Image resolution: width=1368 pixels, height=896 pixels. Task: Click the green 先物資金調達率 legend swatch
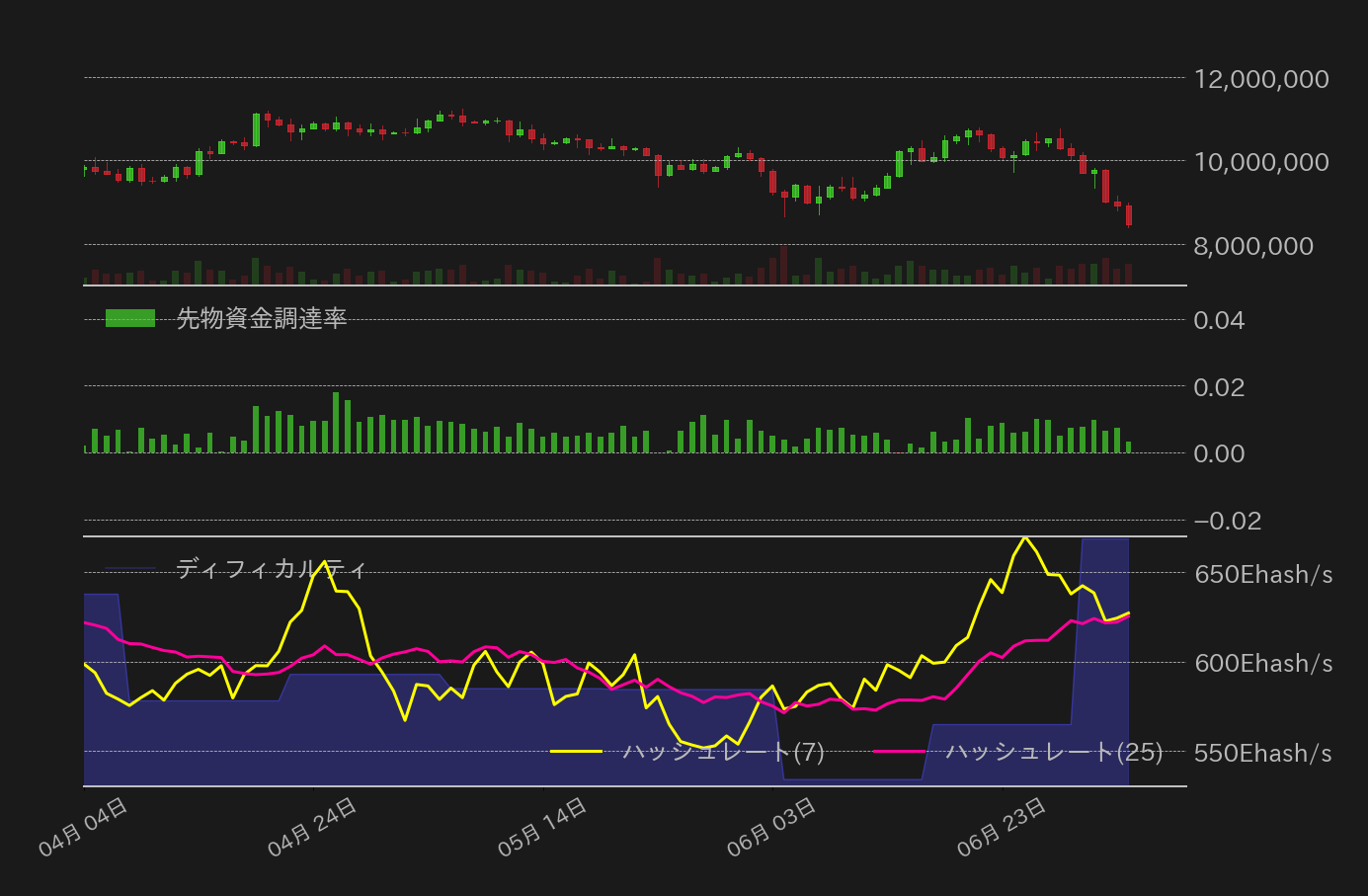[x=130, y=318]
